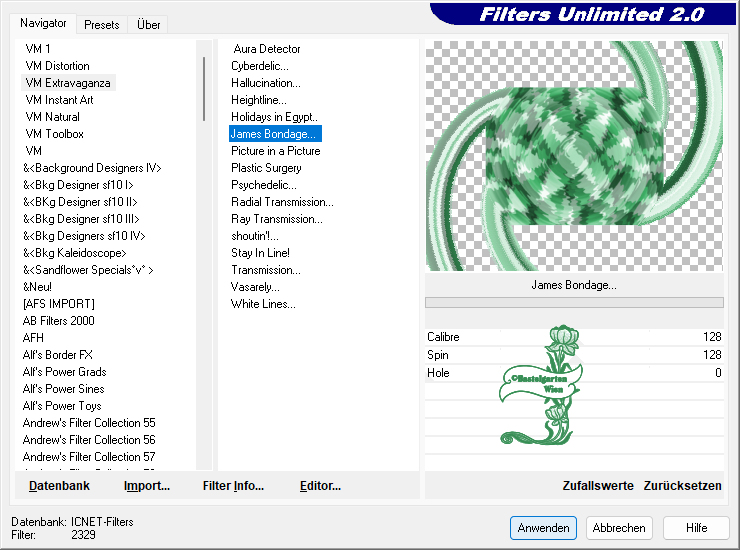Screen dimensions: 740x550
Task: Choose Ray Transmission filter
Action: [x=277, y=219]
